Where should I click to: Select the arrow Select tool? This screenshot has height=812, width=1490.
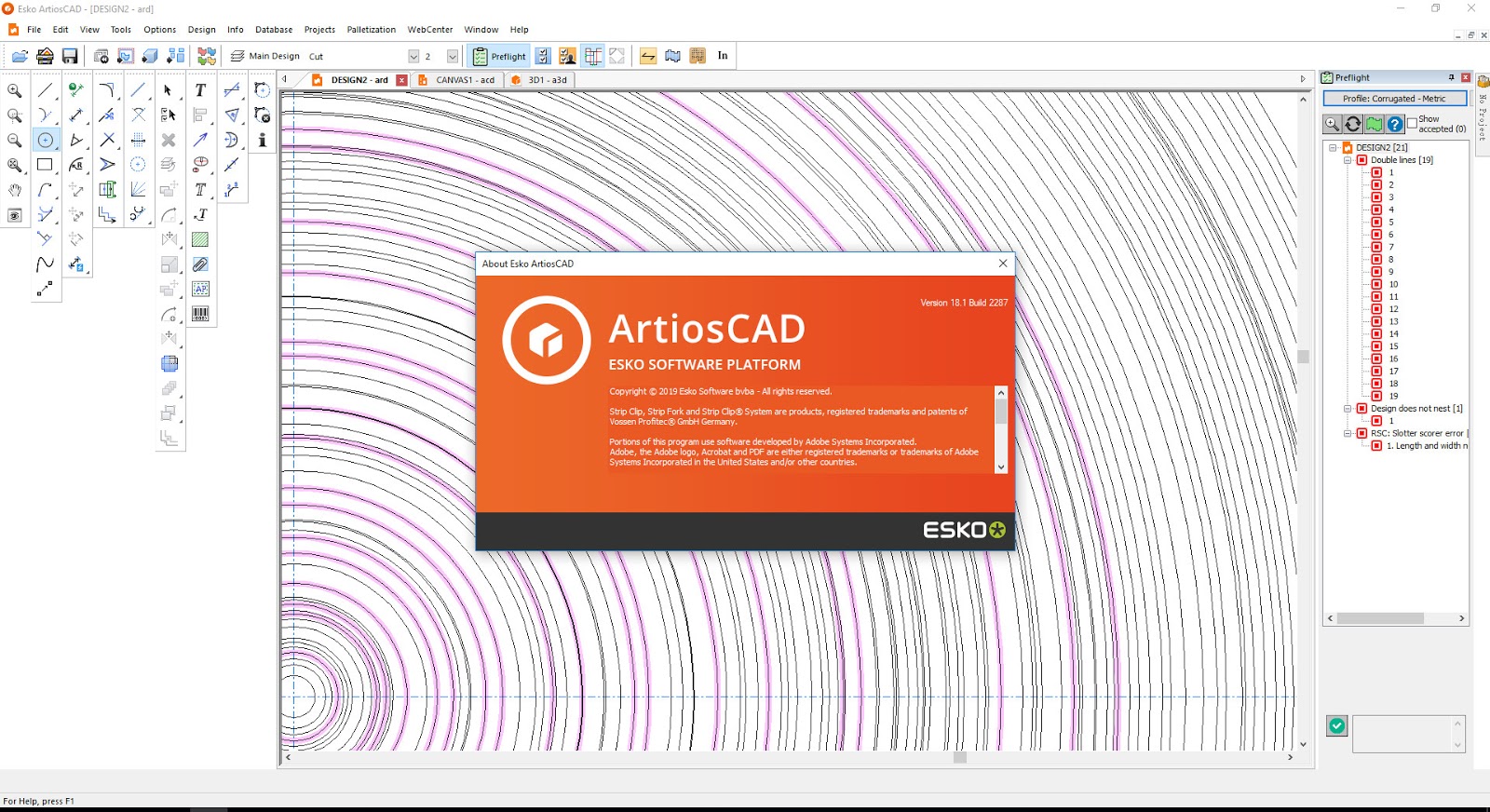(169, 90)
